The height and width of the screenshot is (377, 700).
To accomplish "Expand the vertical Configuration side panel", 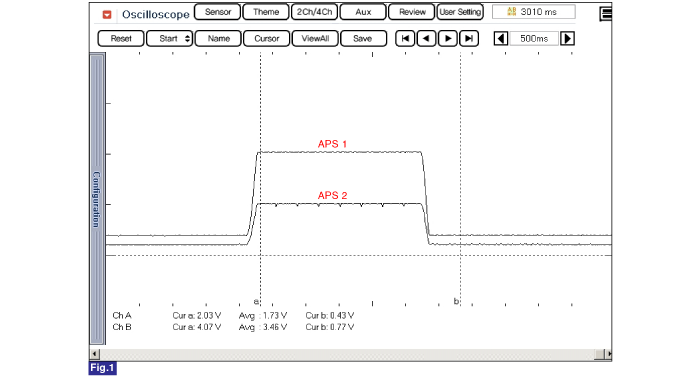I will click(x=97, y=198).
